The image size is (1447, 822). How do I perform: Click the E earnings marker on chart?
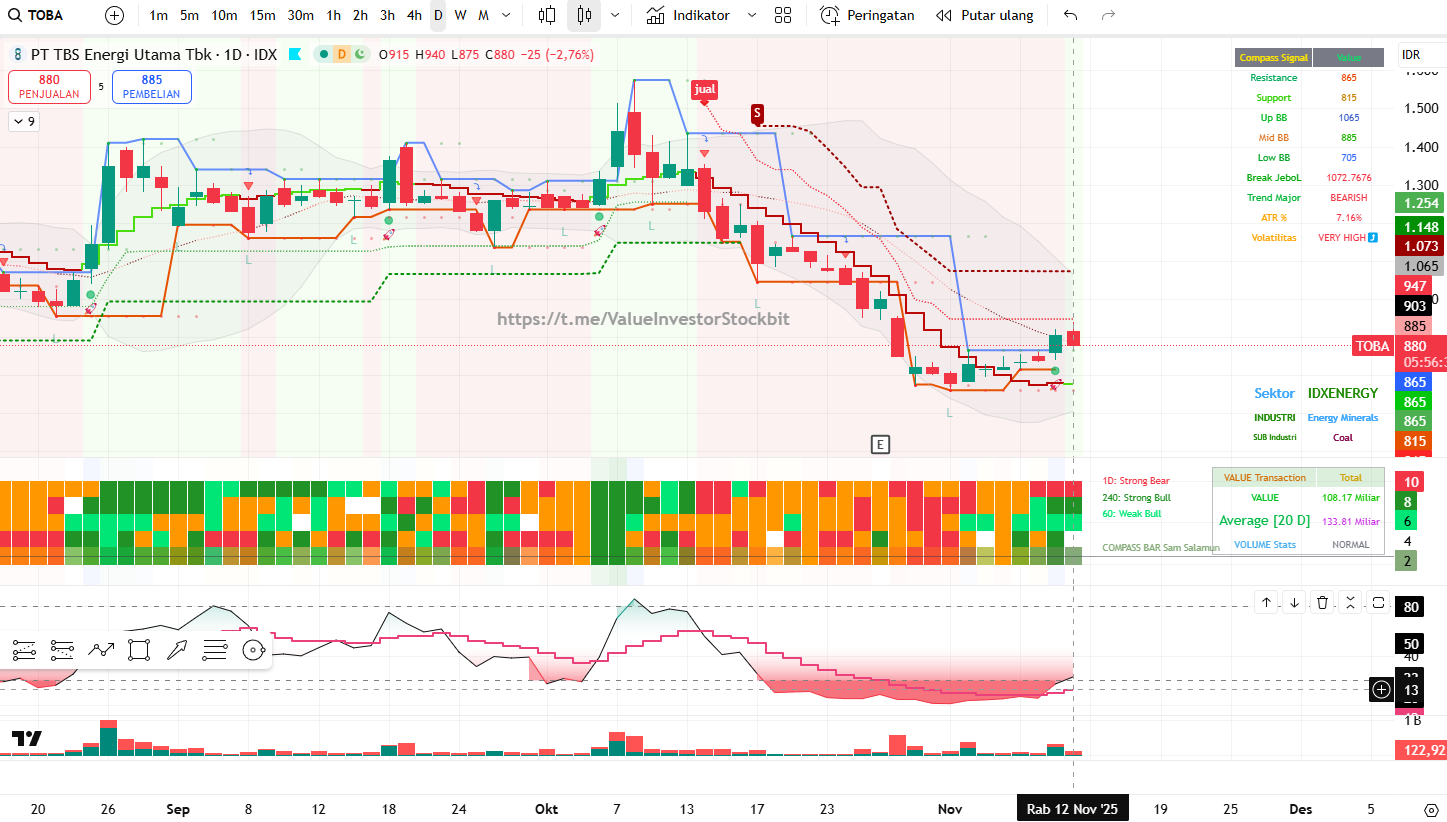pyautogui.click(x=880, y=444)
